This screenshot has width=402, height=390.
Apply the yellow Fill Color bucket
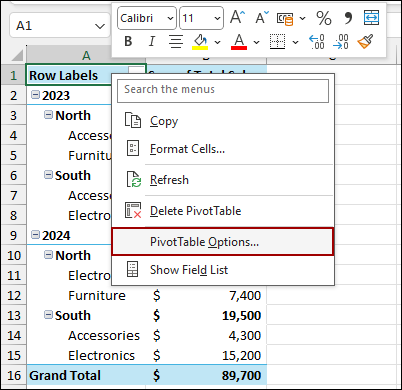pyautogui.click(x=200, y=42)
